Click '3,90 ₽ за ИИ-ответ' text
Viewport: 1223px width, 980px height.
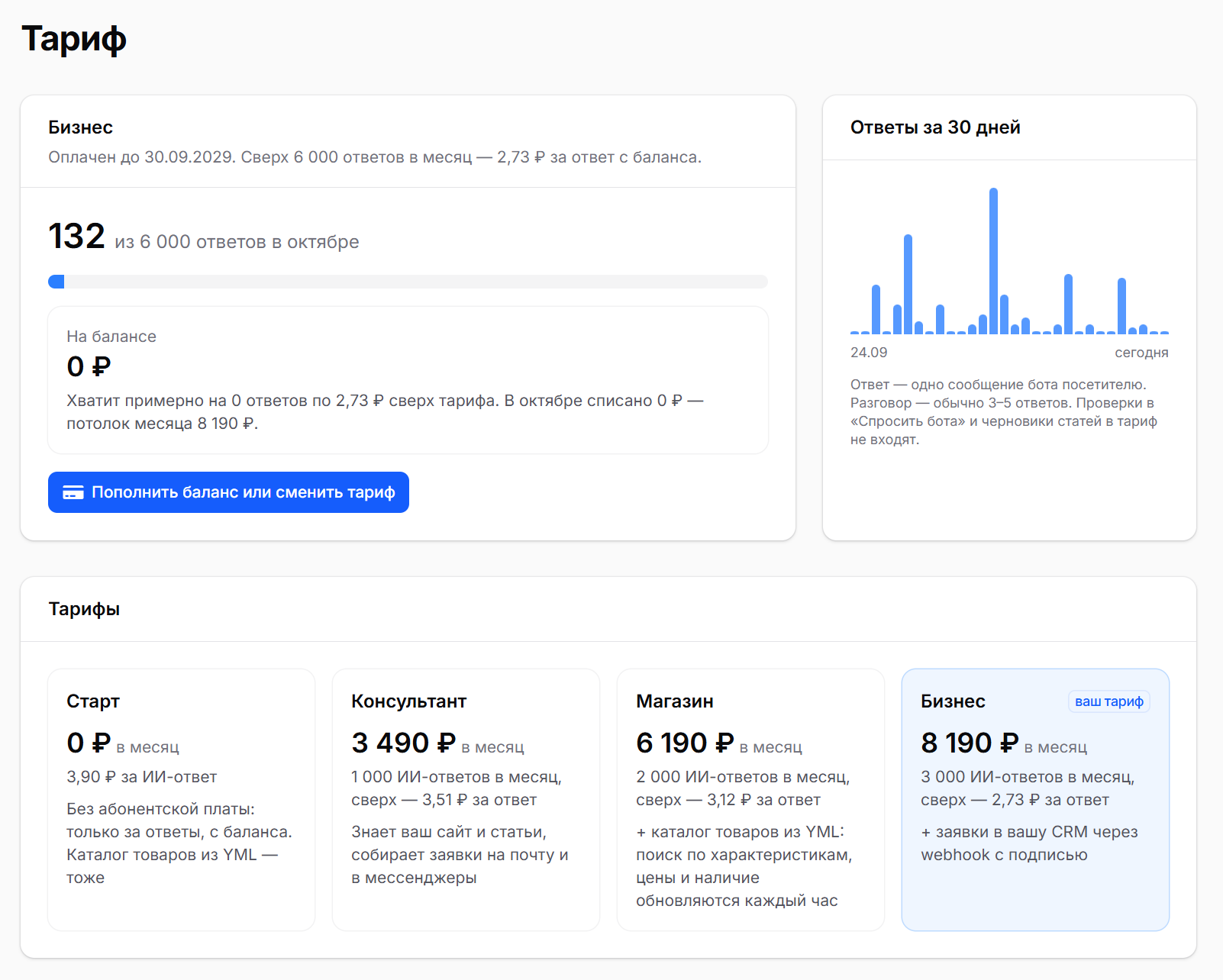pos(141,777)
